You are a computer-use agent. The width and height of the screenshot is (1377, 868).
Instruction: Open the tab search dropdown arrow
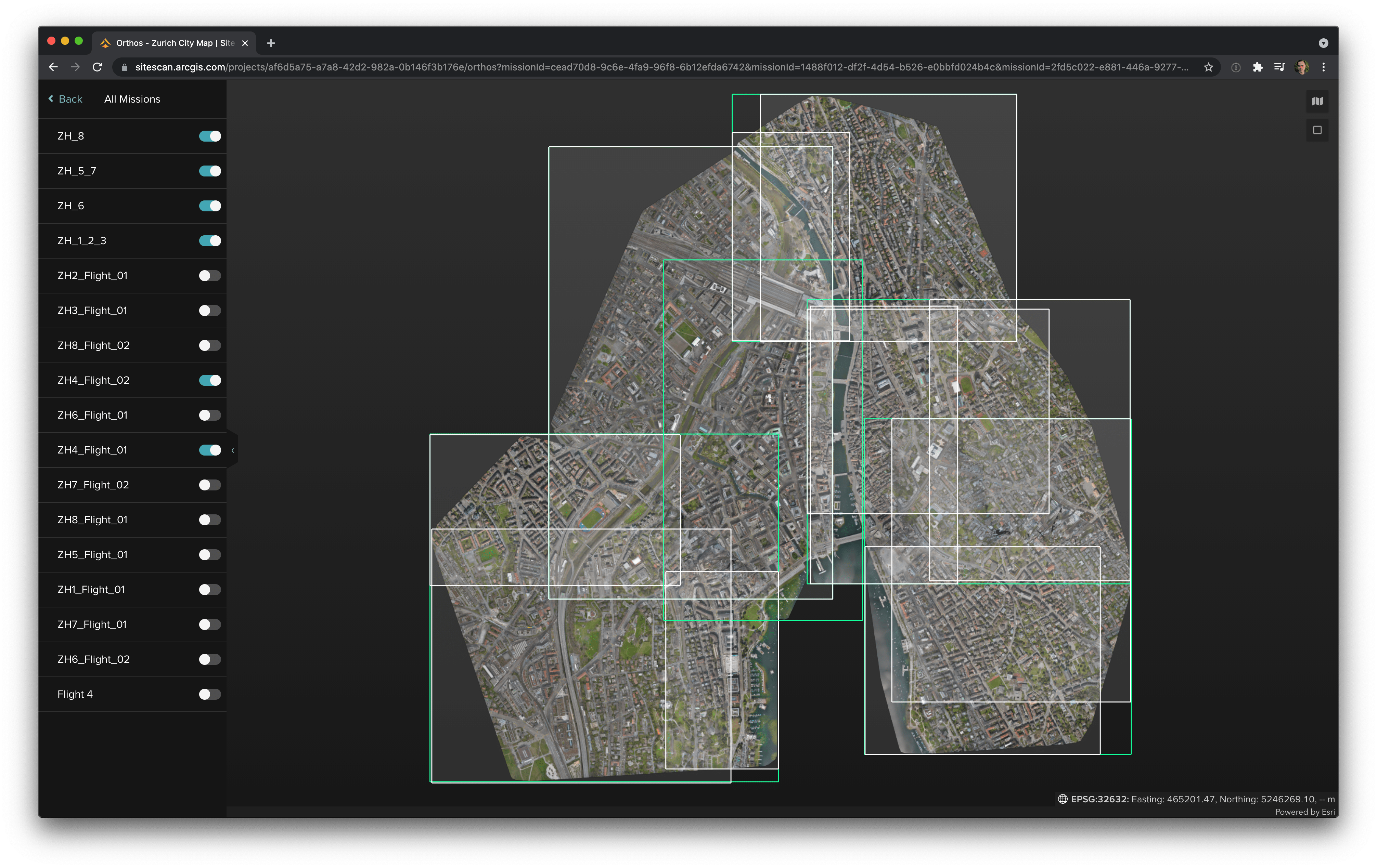1323,43
